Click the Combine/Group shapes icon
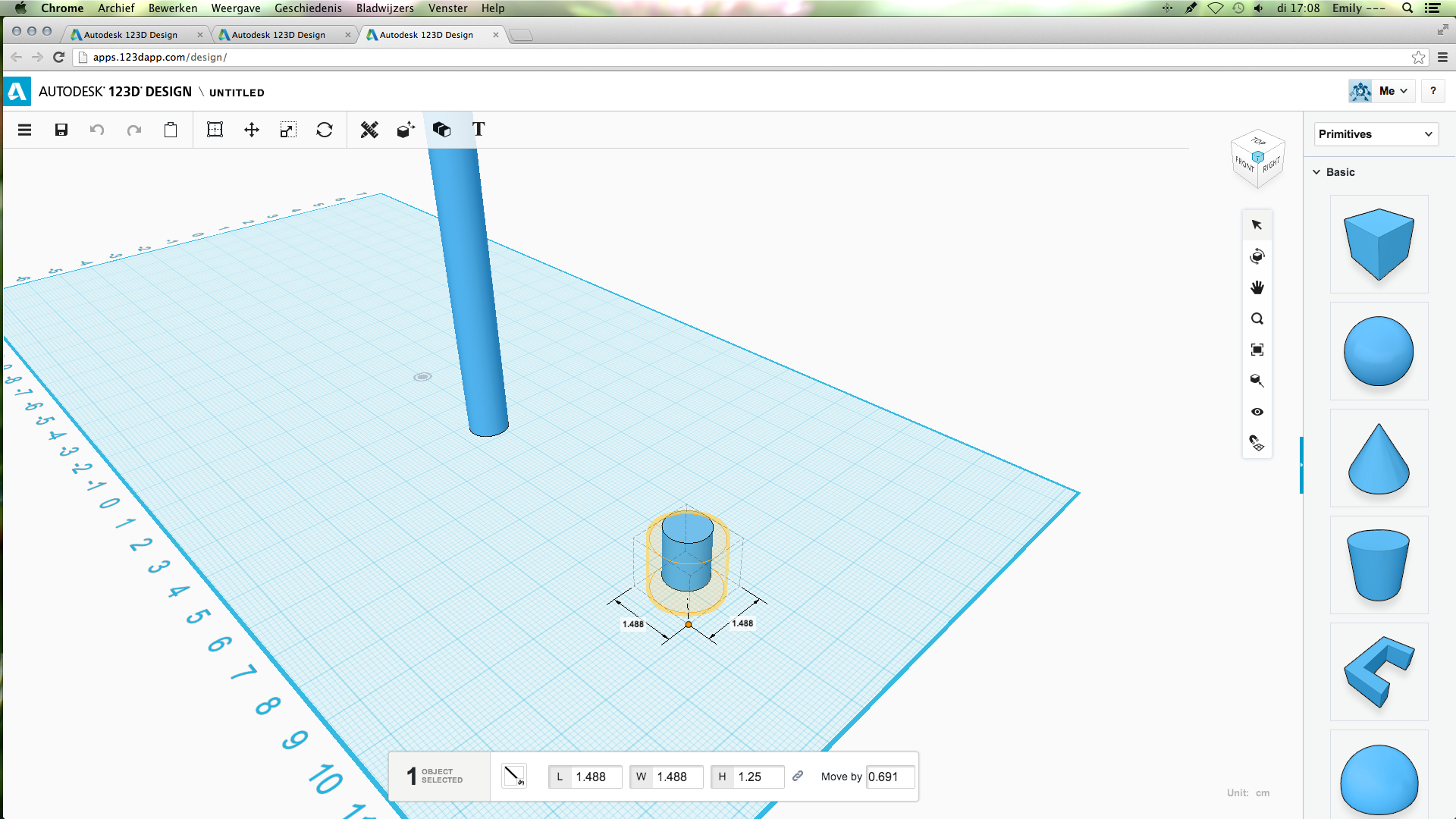1456x819 pixels. [x=441, y=129]
